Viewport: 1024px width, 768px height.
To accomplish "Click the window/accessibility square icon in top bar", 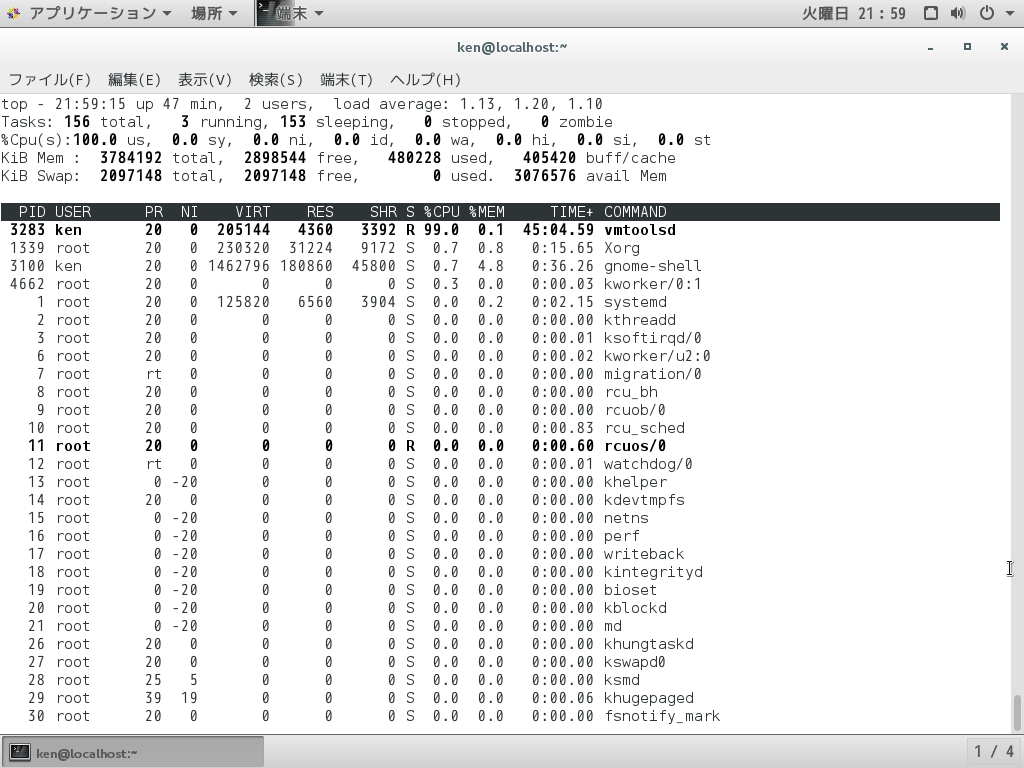I will (x=931, y=13).
